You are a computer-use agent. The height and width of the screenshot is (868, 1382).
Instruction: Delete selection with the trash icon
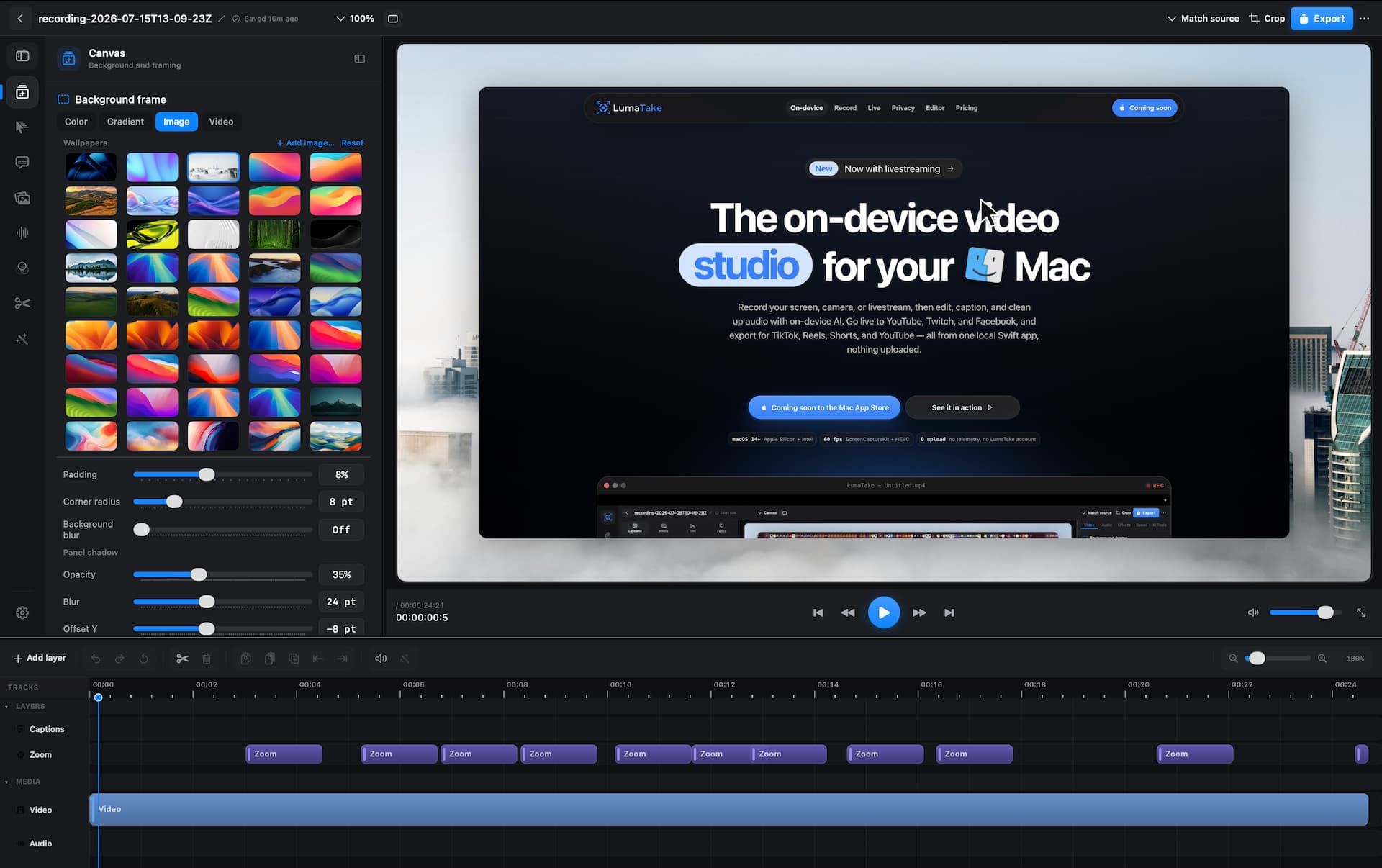click(x=207, y=659)
